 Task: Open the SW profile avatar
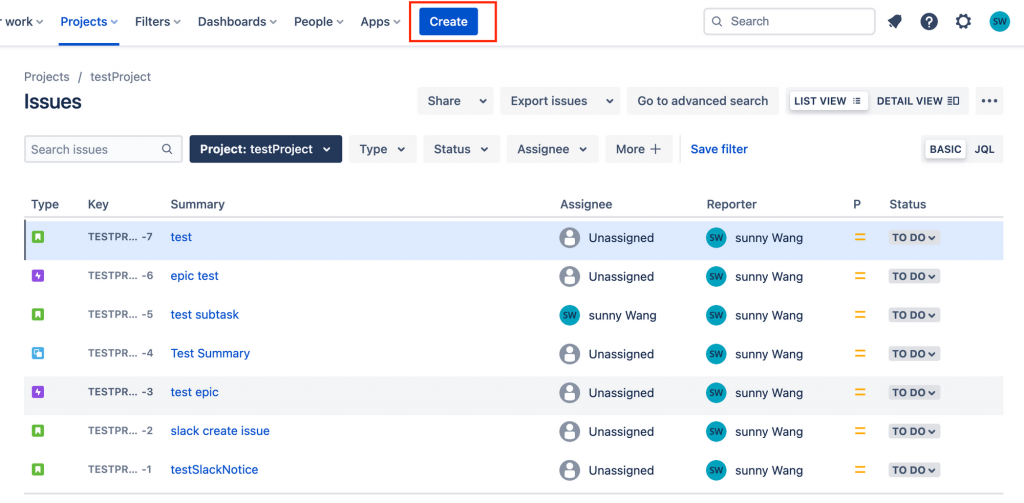tap(999, 21)
